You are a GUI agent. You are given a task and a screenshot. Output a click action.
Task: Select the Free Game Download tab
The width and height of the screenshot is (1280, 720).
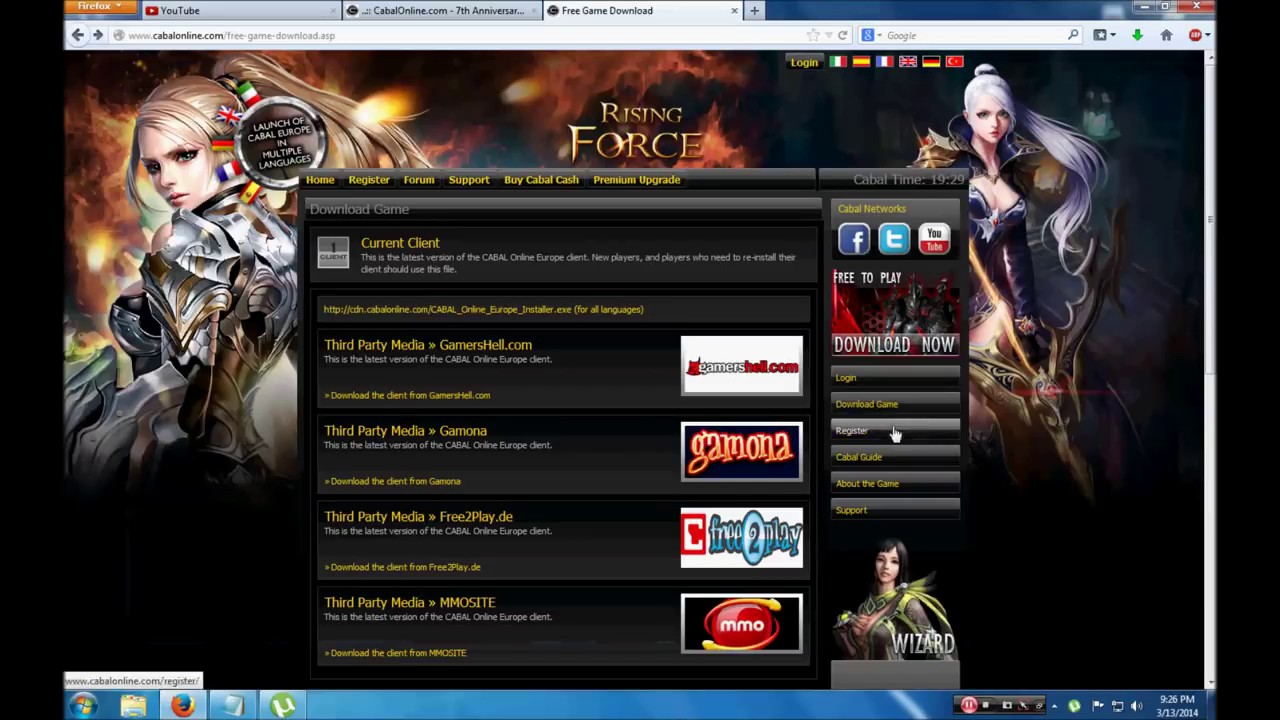(643, 11)
